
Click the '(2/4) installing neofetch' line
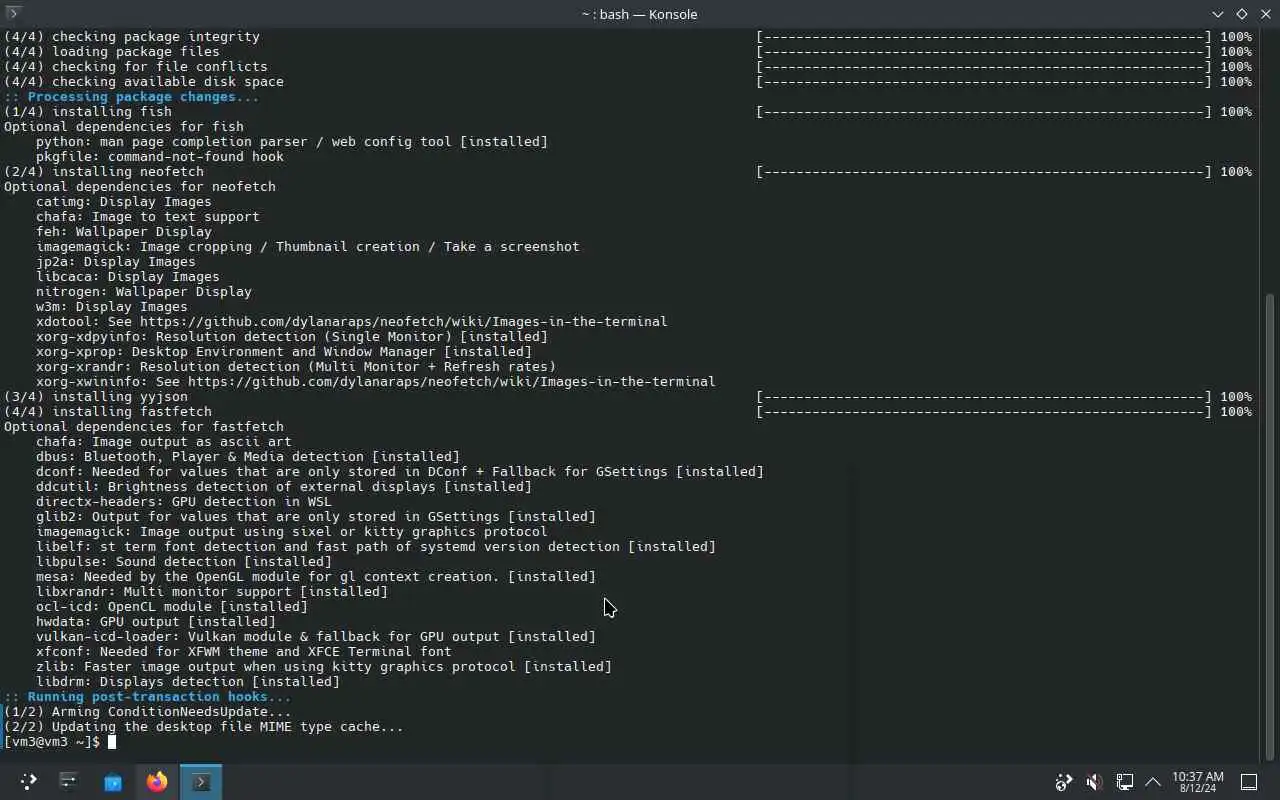click(x=104, y=172)
